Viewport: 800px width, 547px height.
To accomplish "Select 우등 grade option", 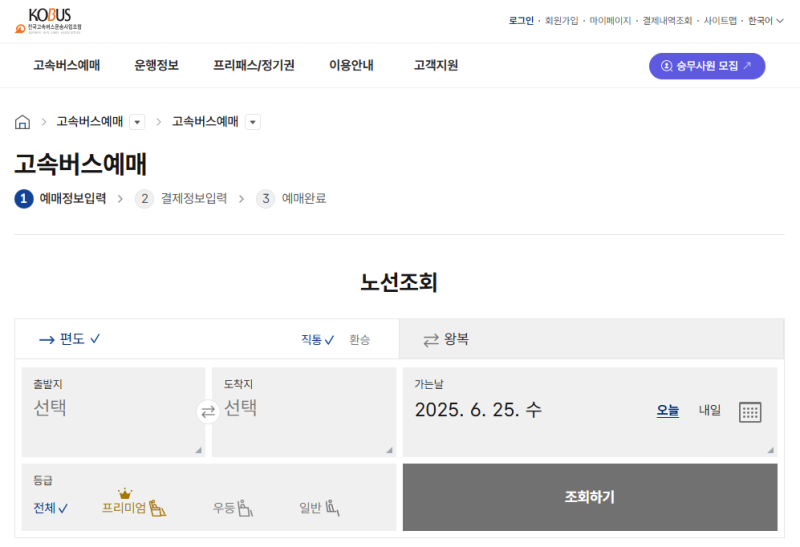I will (x=233, y=508).
